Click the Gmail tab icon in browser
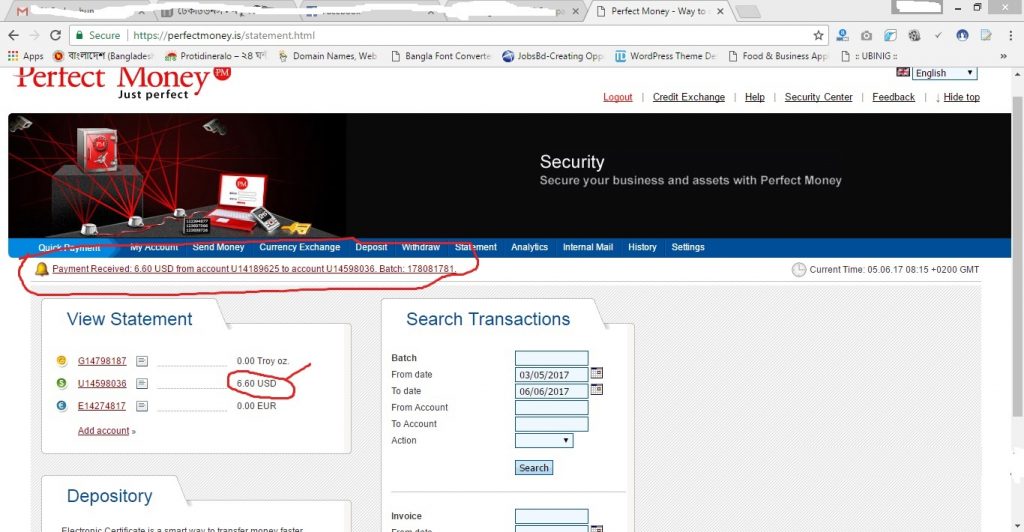 (22, 11)
